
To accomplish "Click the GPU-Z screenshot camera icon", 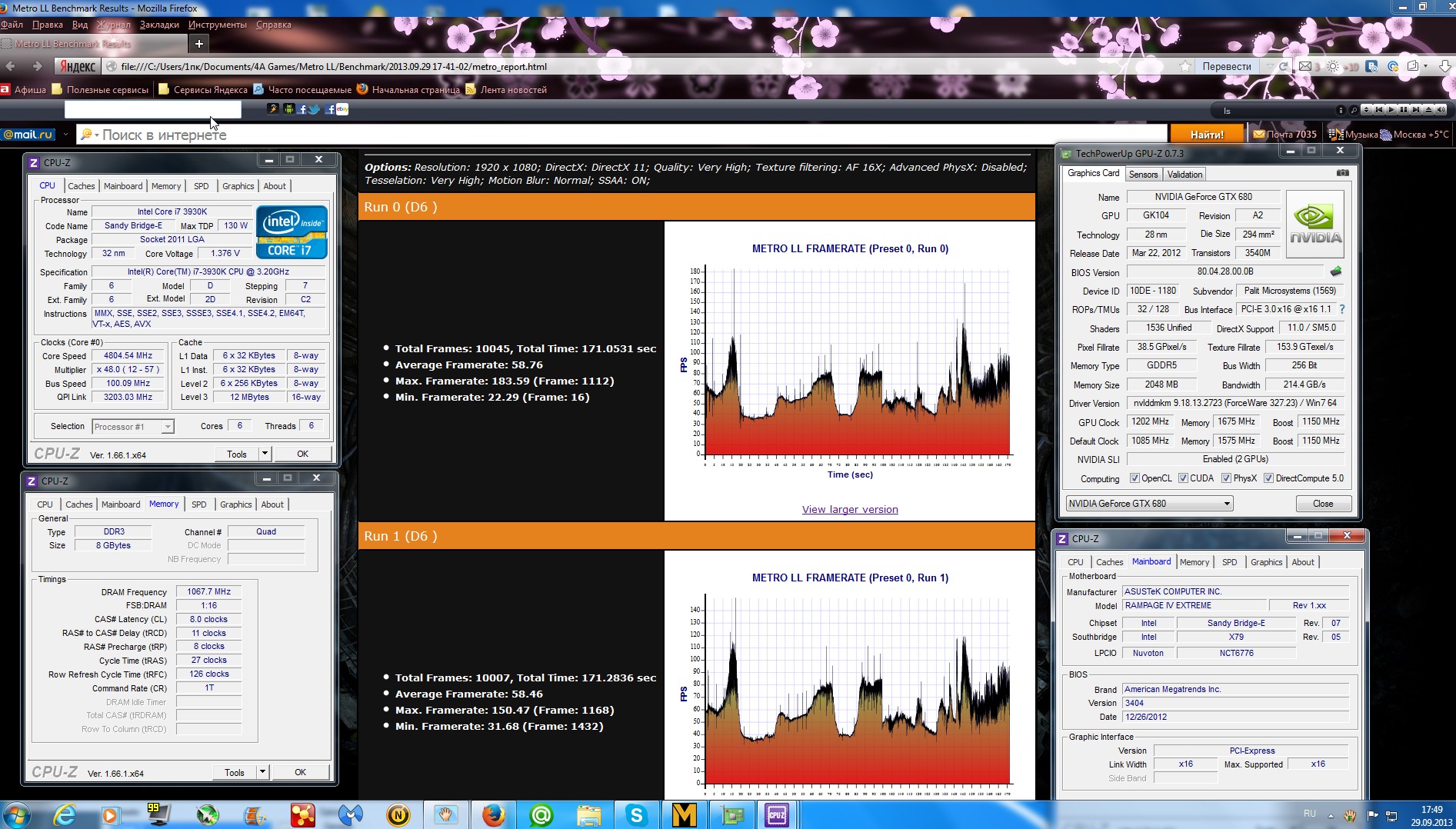I will 1342,173.
